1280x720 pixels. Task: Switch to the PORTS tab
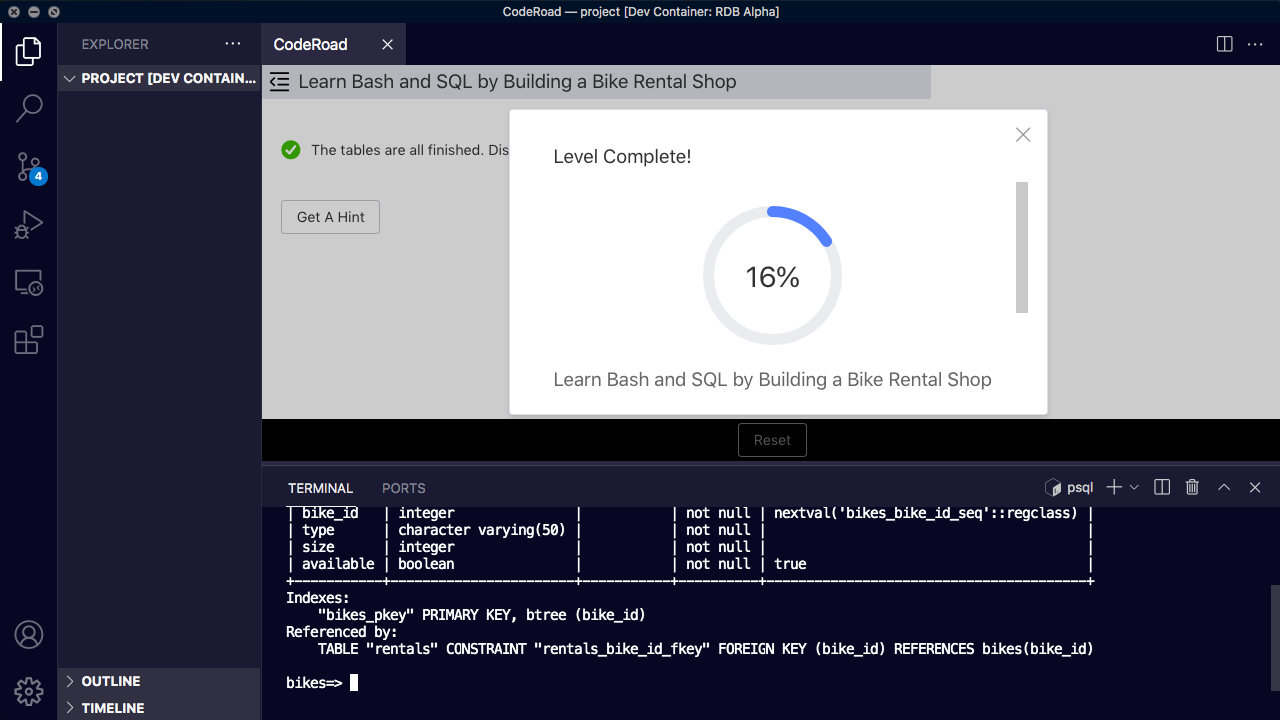pyautogui.click(x=403, y=488)
